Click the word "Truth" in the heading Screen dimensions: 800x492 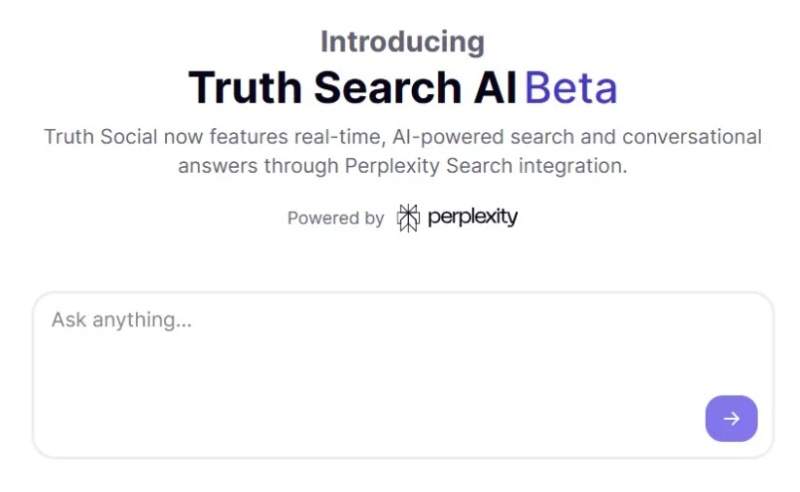coord(244,89)
